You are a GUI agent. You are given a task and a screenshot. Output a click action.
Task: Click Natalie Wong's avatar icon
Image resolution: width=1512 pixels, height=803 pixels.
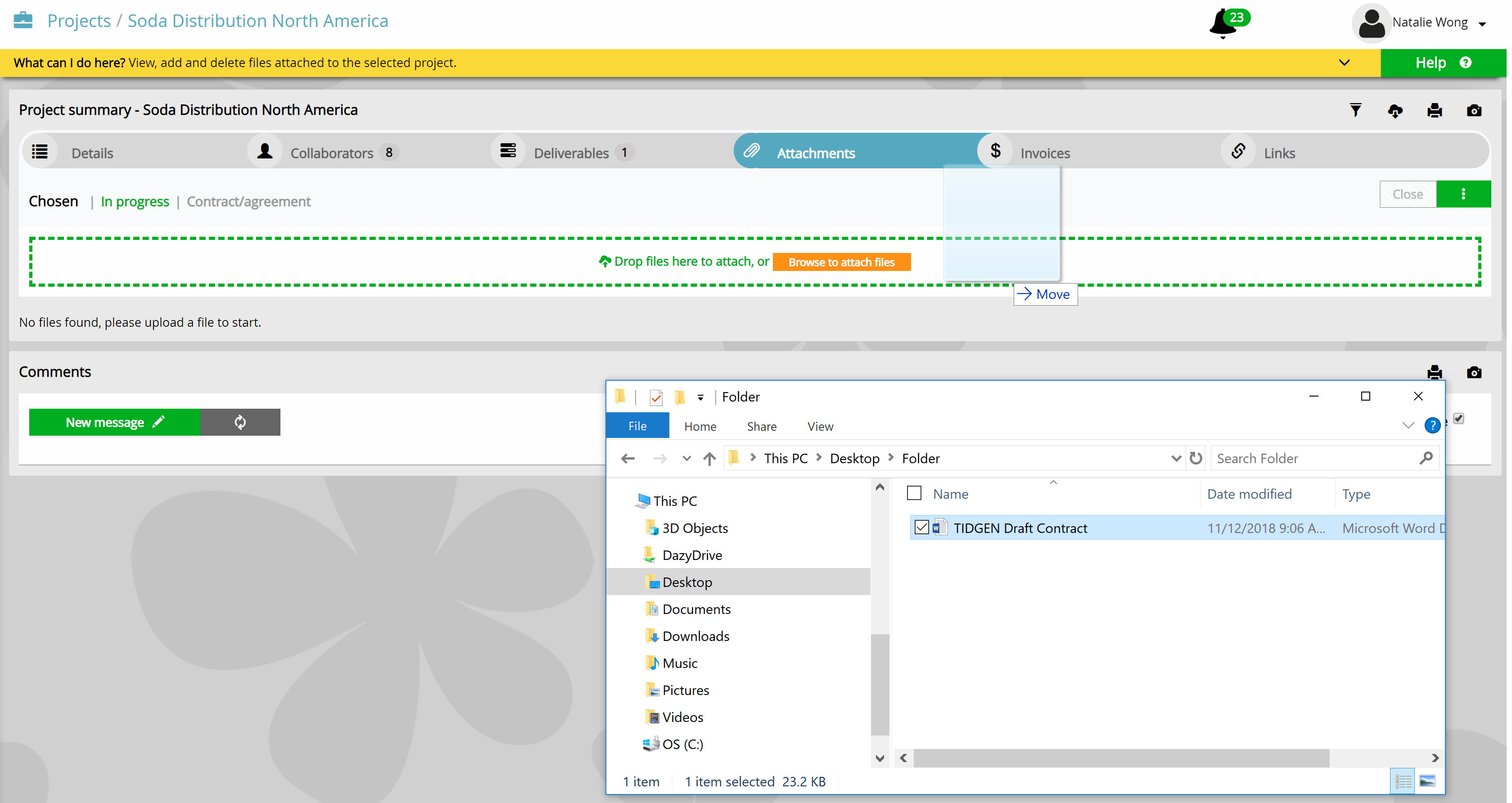click(x=1371, y=23)
